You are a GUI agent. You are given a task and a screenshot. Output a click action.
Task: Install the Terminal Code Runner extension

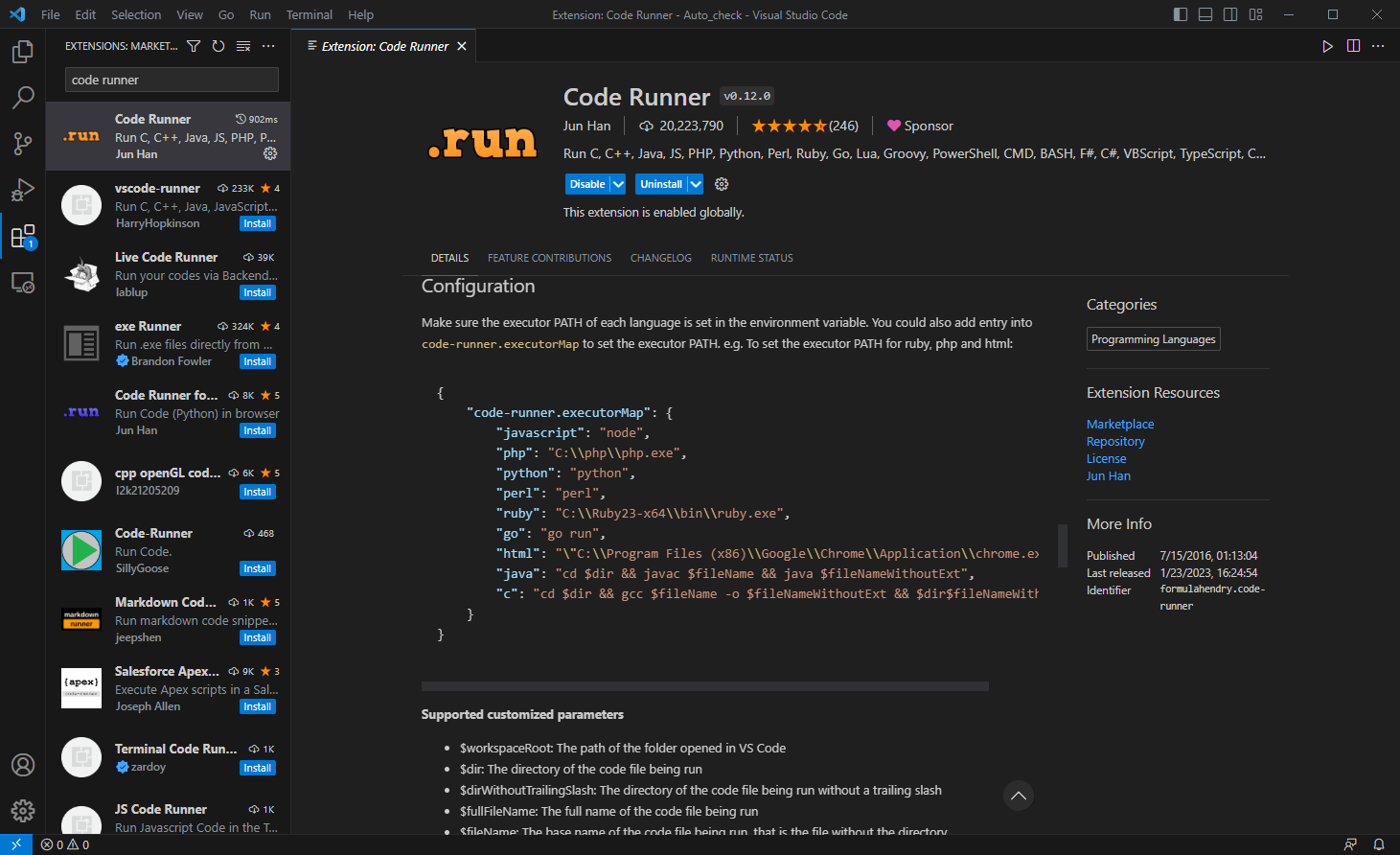(x=258, y=768)
